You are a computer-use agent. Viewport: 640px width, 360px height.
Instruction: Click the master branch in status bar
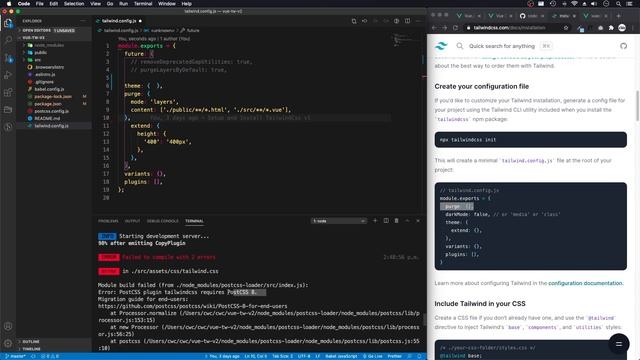(16, 356)
